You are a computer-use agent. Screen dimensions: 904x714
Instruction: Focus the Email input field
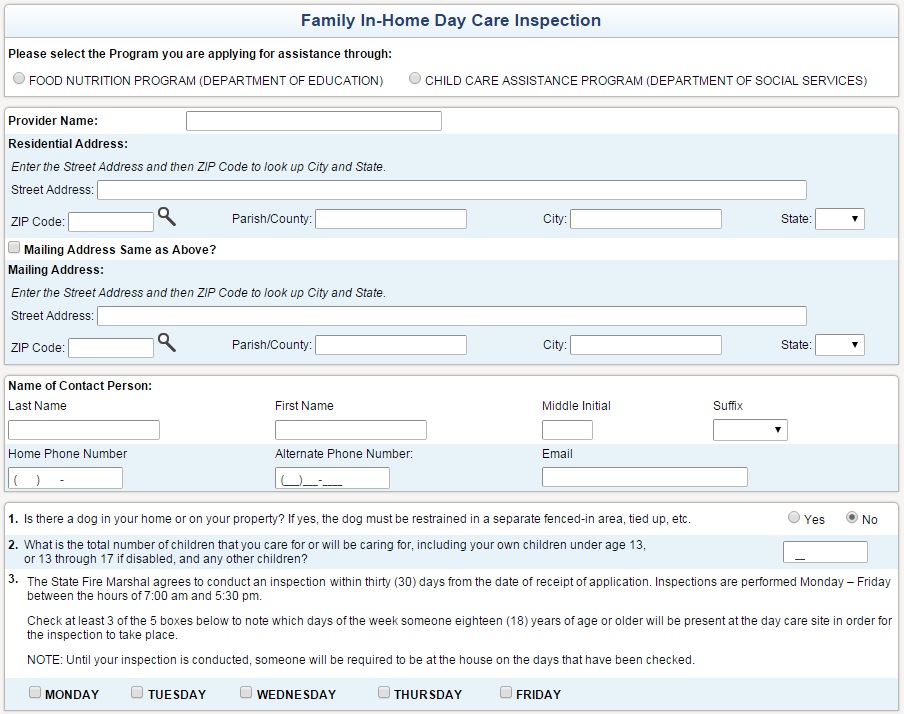click(644, 477)
